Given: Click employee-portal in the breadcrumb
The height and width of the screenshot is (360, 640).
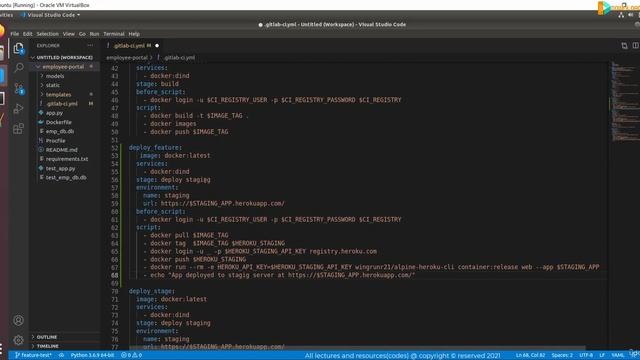Looking at the screenshot, I should (x=127, y=58).
